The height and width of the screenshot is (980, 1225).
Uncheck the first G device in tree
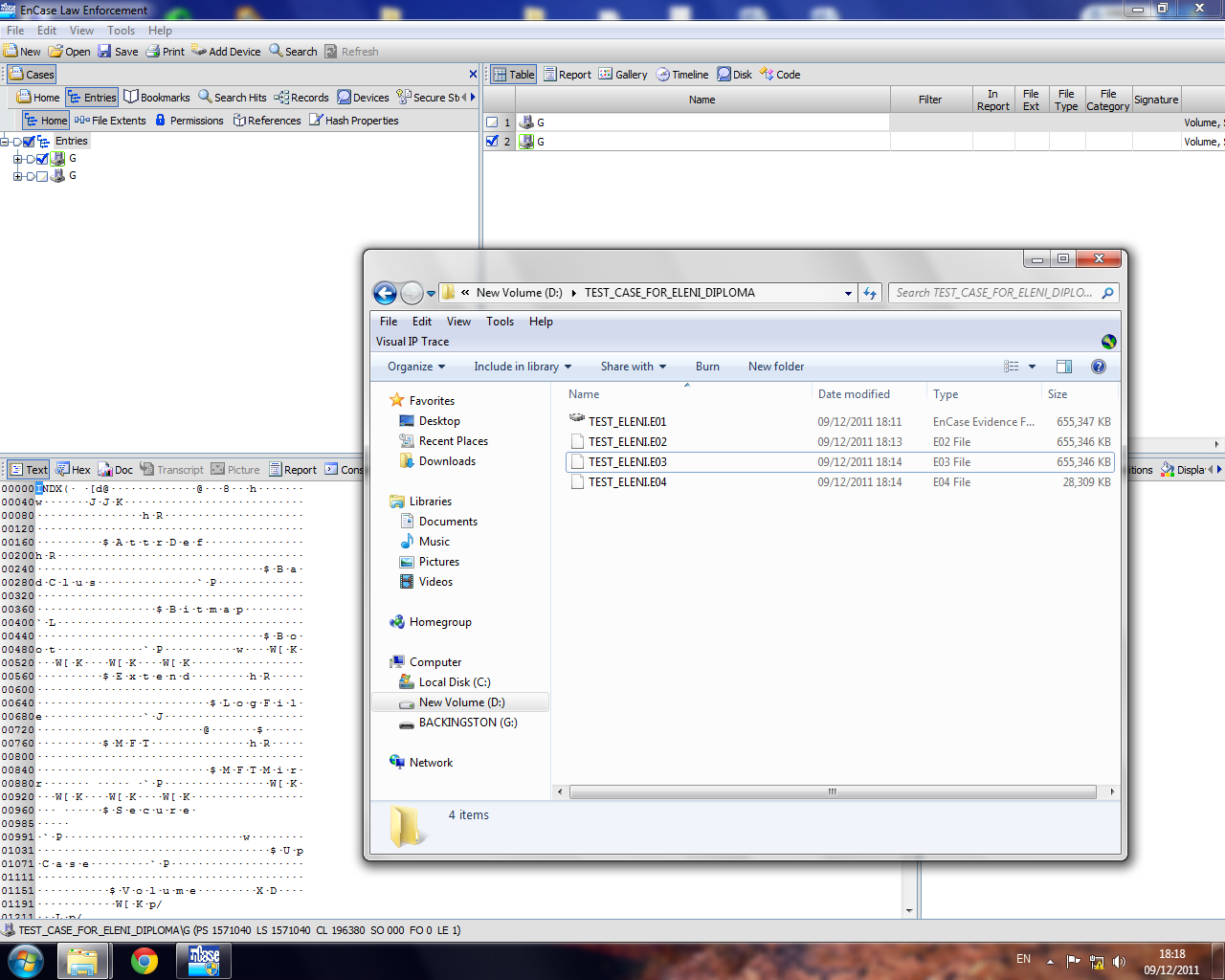tap(42, 159)
